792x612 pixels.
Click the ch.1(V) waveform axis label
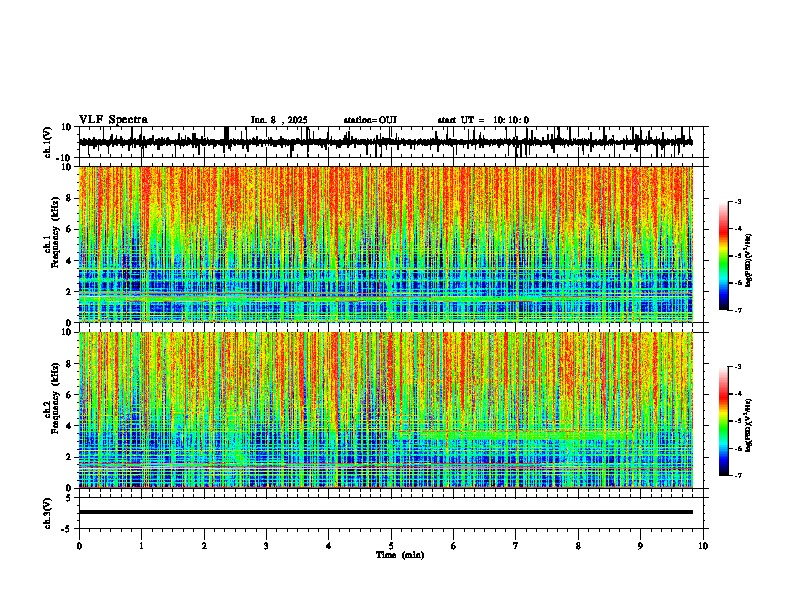coord(48,142)
